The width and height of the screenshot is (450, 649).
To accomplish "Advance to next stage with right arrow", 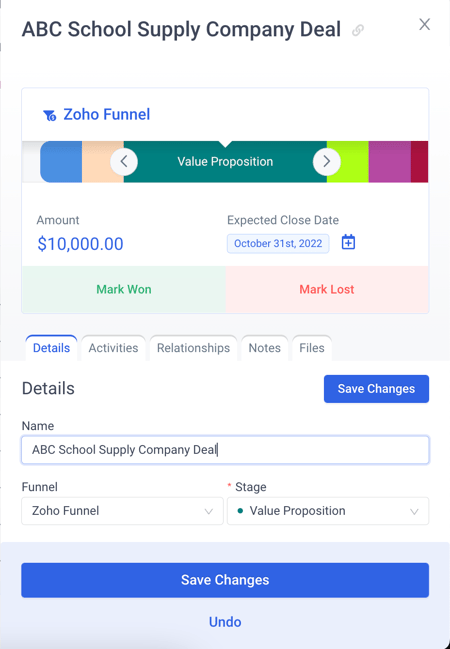I will point(326,161).
